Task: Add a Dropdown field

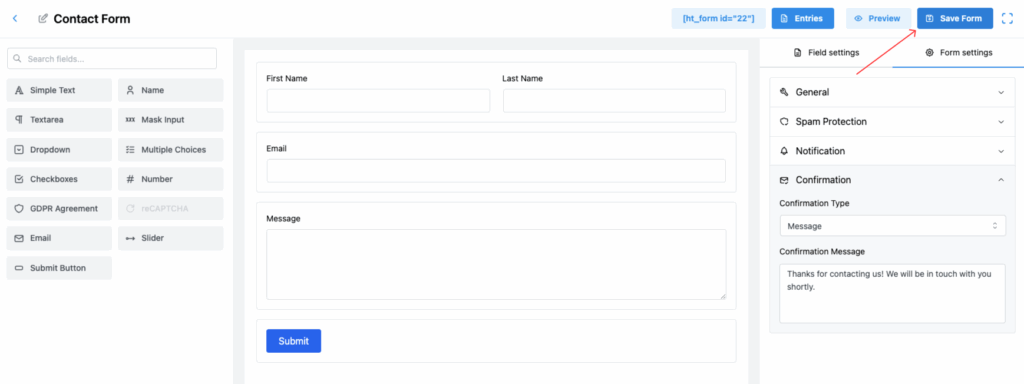Action: (x=59, y=150)
